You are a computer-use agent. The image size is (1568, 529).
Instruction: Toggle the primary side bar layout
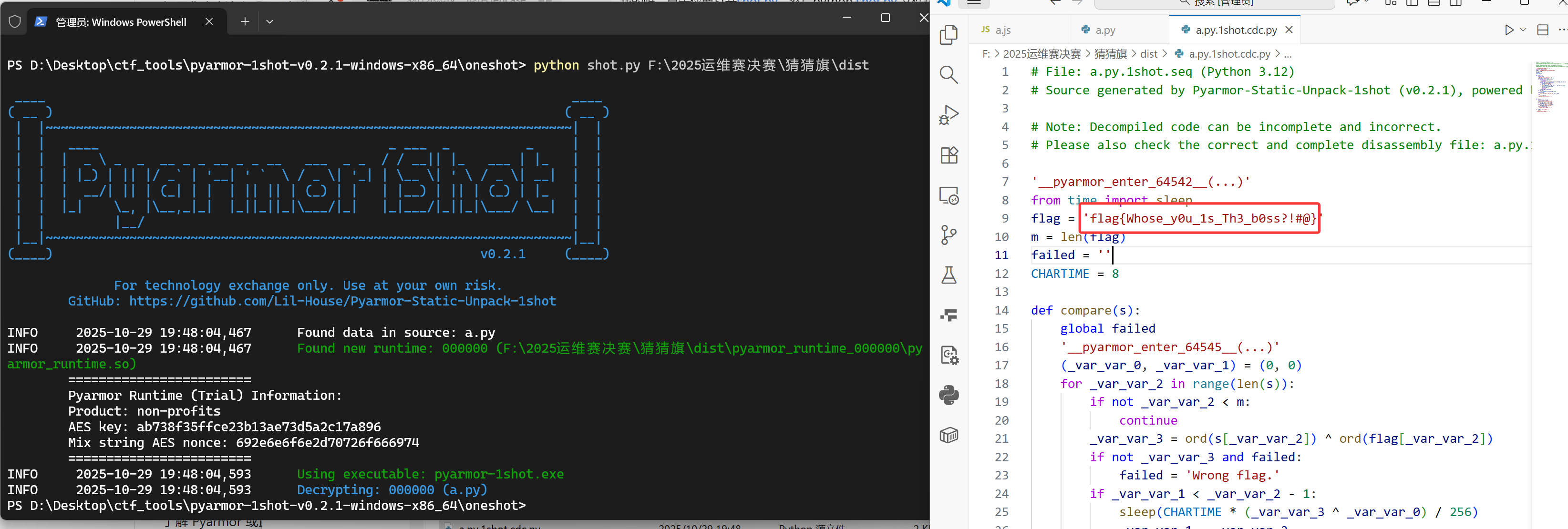tap(1412, 3)
